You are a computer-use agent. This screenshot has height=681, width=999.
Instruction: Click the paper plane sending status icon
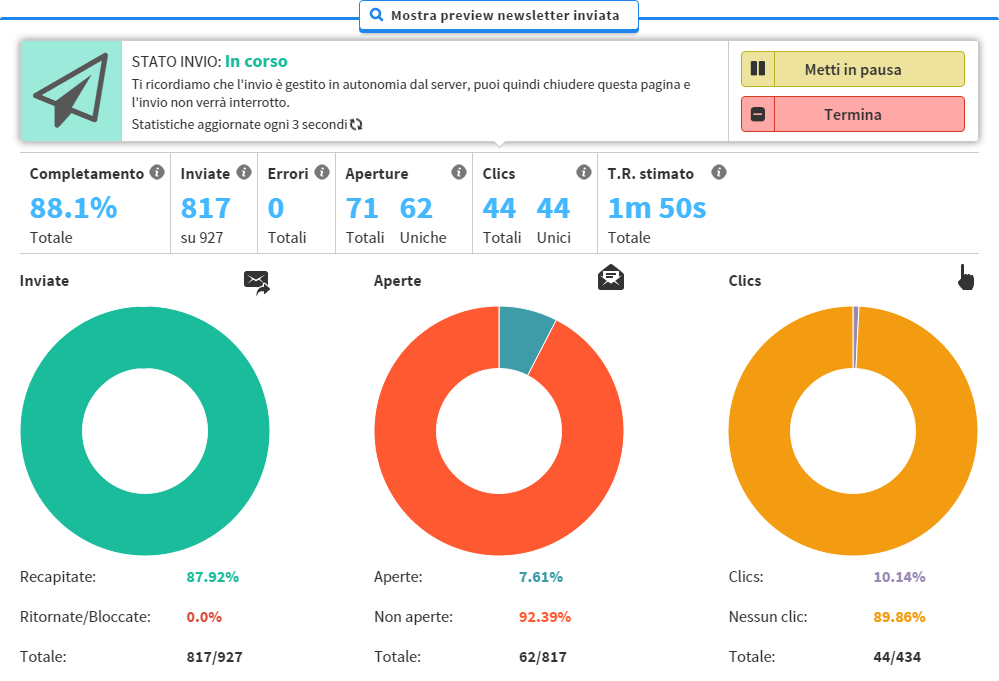[71, 91]
